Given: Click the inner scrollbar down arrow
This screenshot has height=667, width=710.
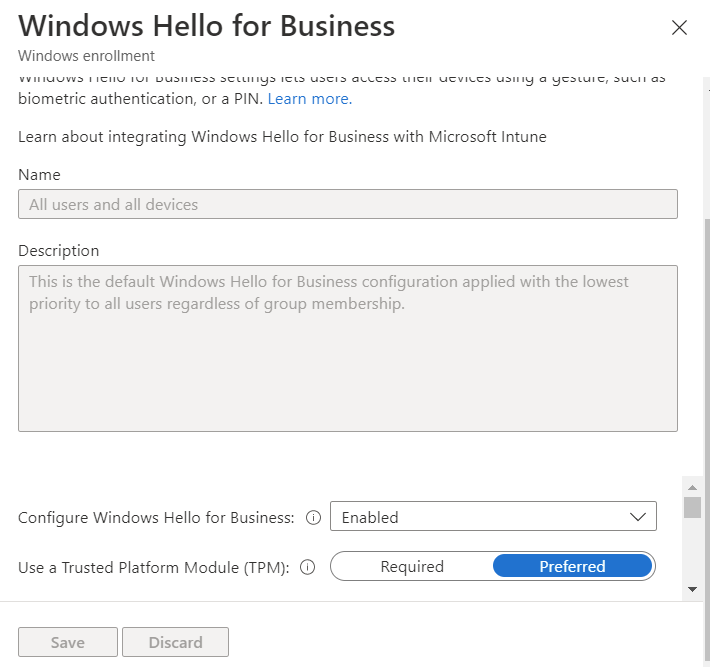Looking at the screenshot, I should (x=692, y=589).
